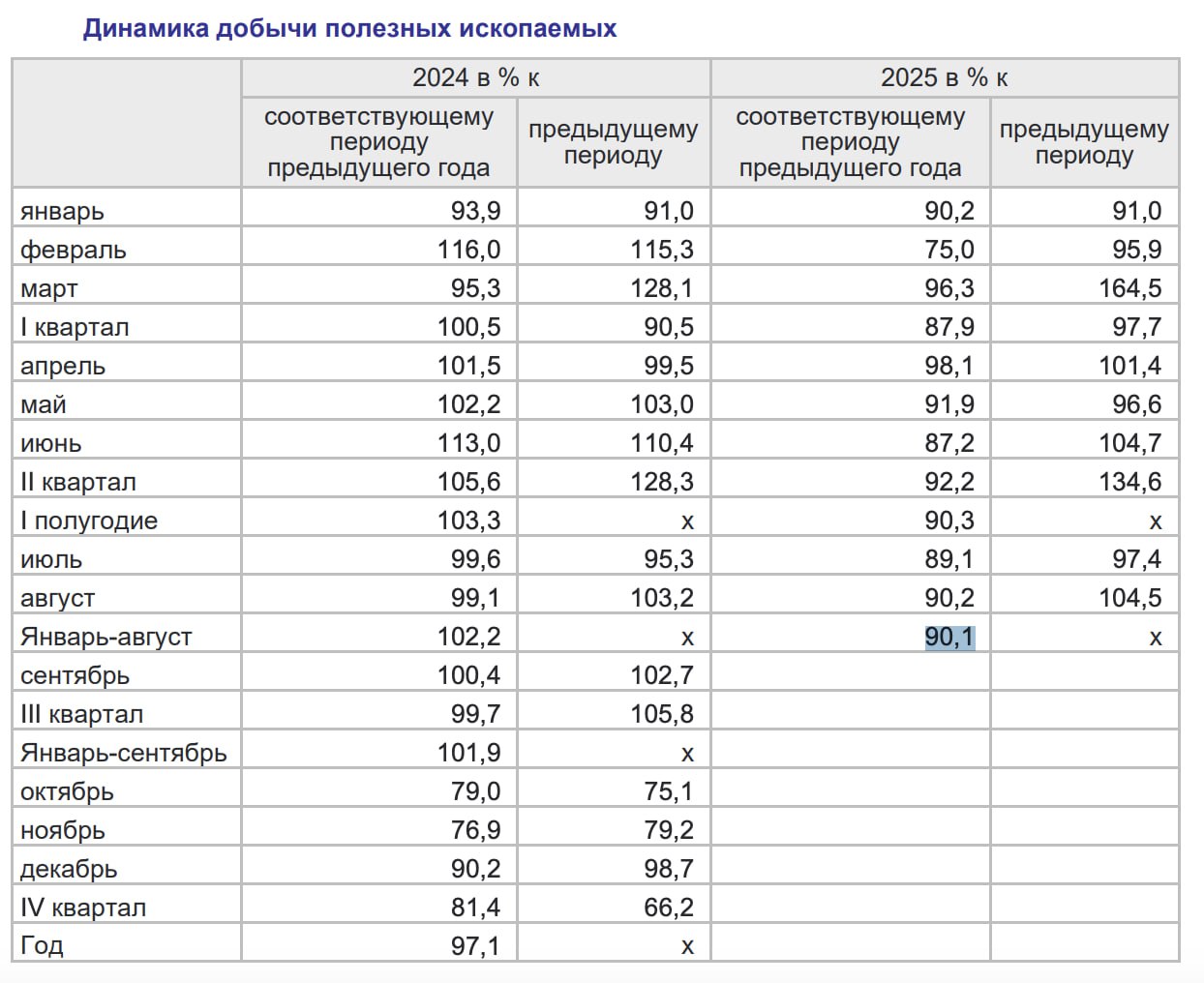Viewport: 1204px width, 983px height.
Task: Click the 75,0 value in февраль row
Action: pos(949,250)
